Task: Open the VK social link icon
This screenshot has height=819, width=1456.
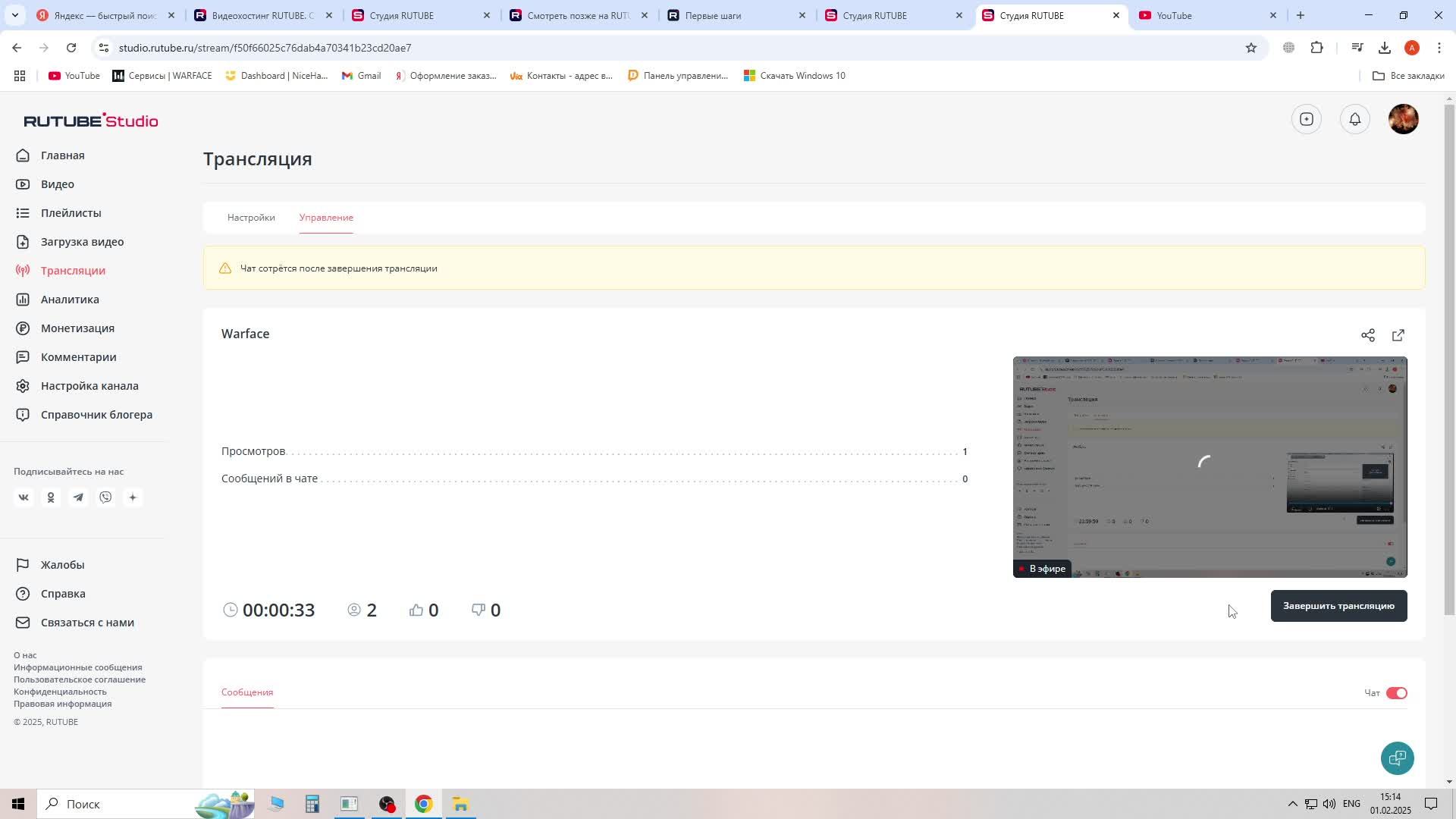Action: point(24,497)
